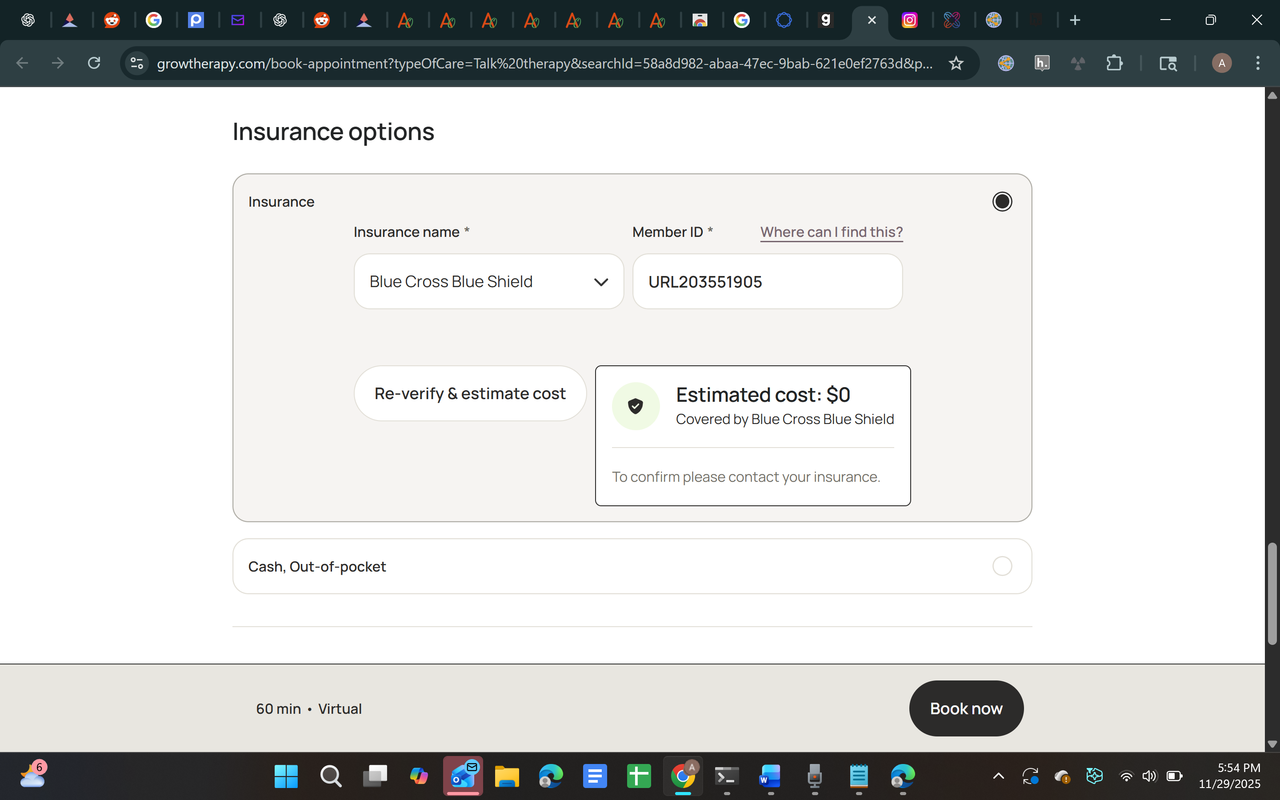The image size is (1280, 800).
Task: Open Windows taskbar Search
Action: (331, 776)
